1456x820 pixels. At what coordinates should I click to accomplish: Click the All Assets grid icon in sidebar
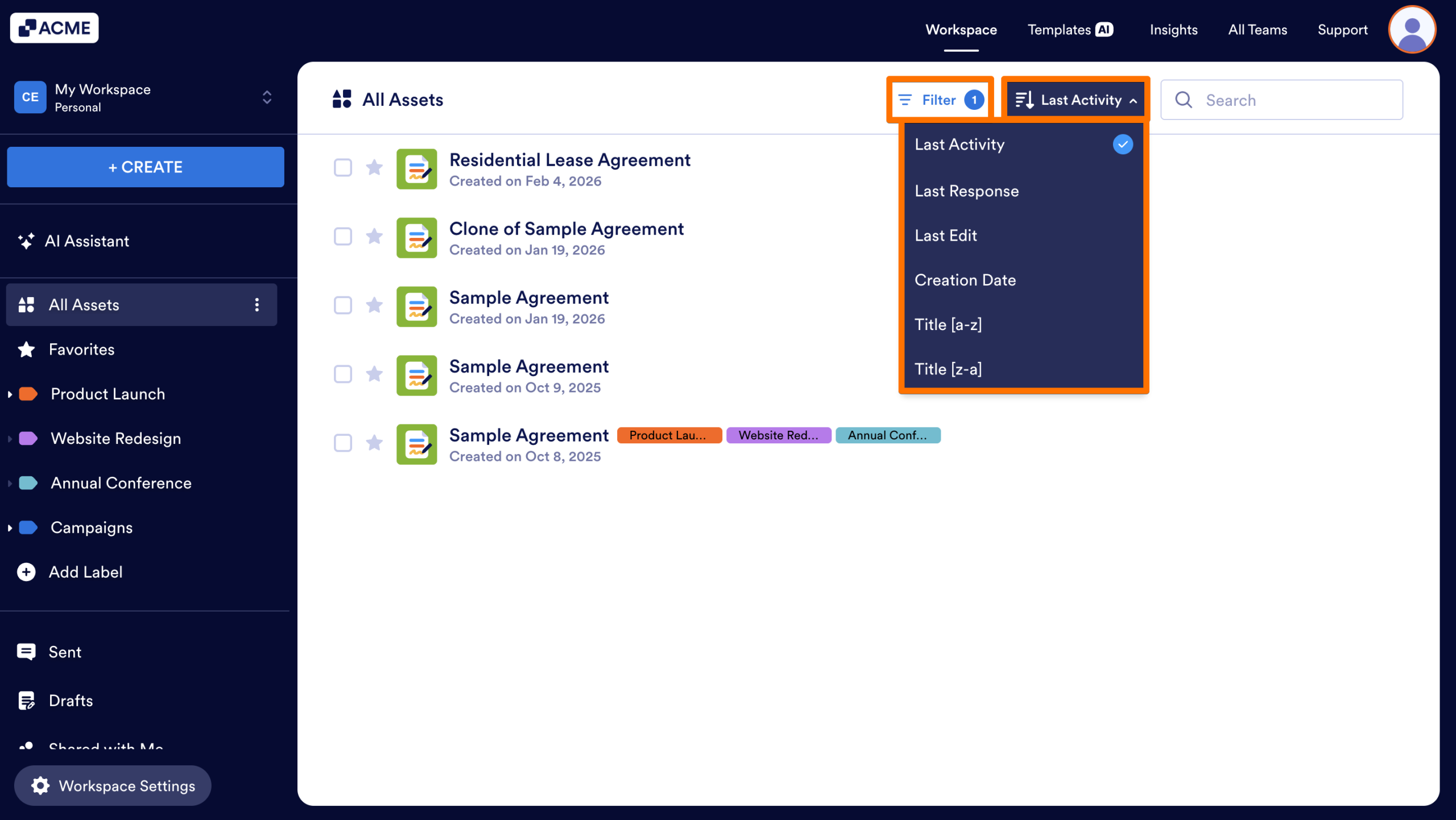point(26,304)
